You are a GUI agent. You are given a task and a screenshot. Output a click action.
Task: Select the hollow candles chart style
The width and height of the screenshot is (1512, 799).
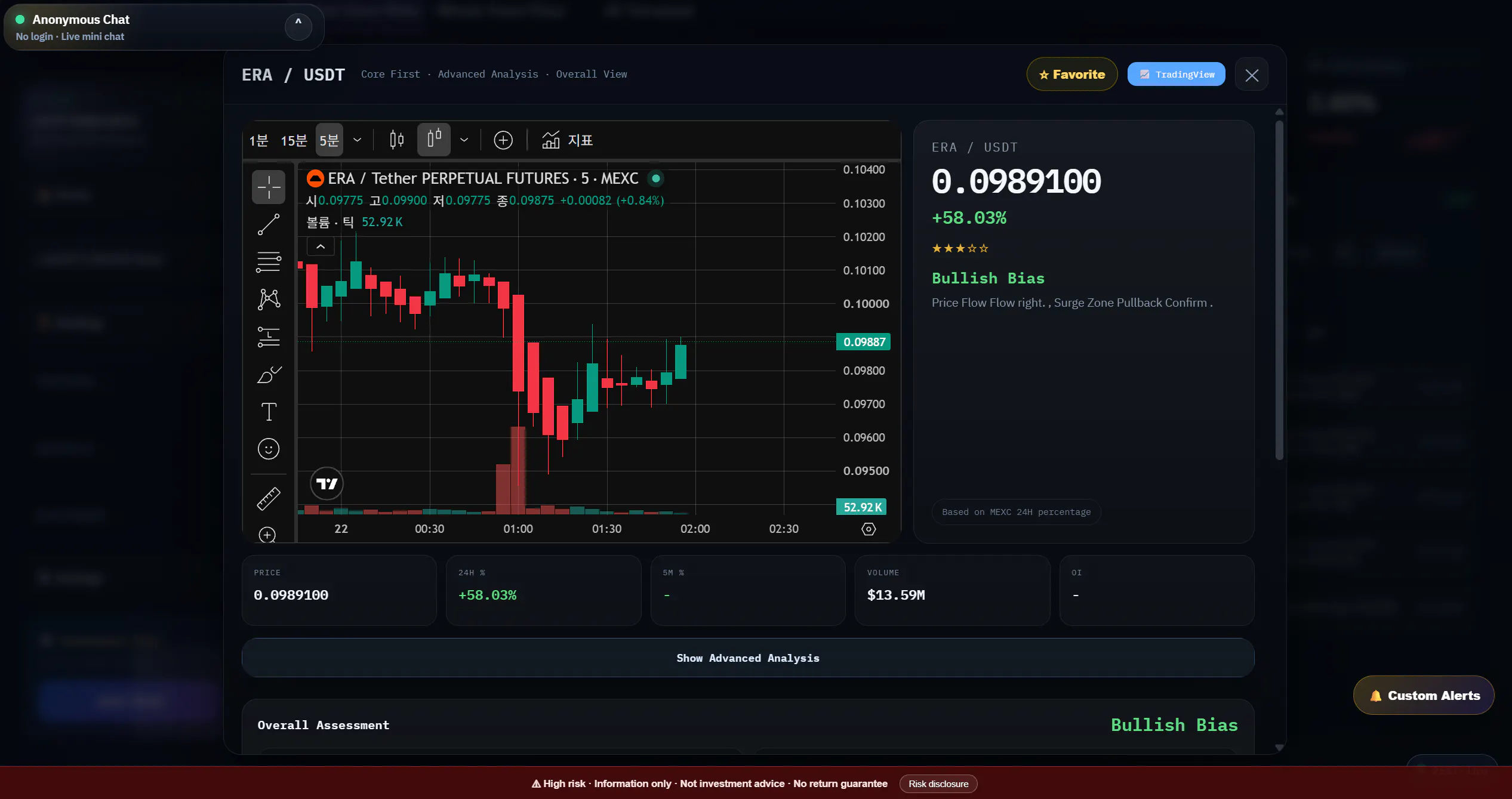434,140
